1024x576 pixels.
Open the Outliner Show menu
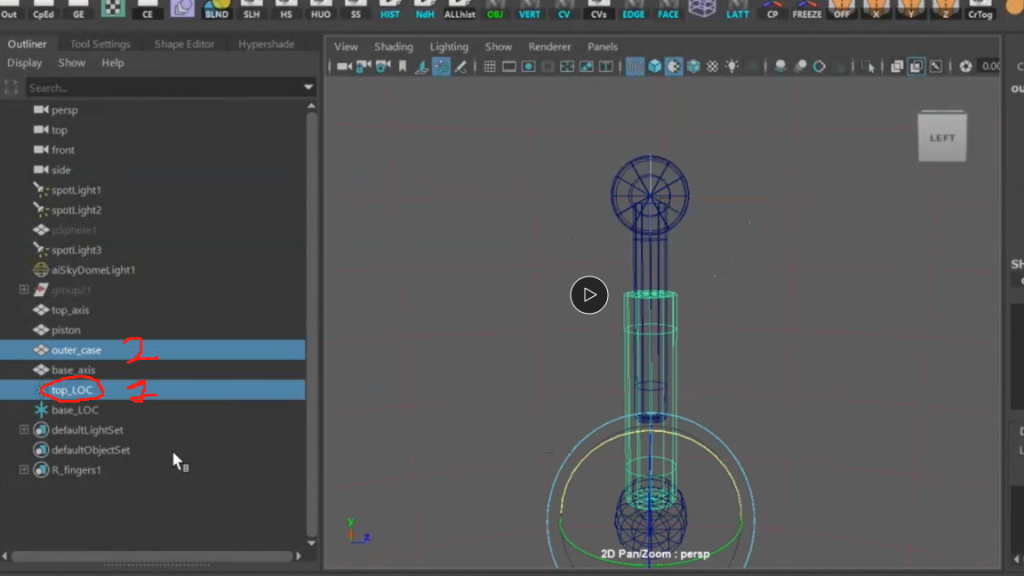[72, 63]
